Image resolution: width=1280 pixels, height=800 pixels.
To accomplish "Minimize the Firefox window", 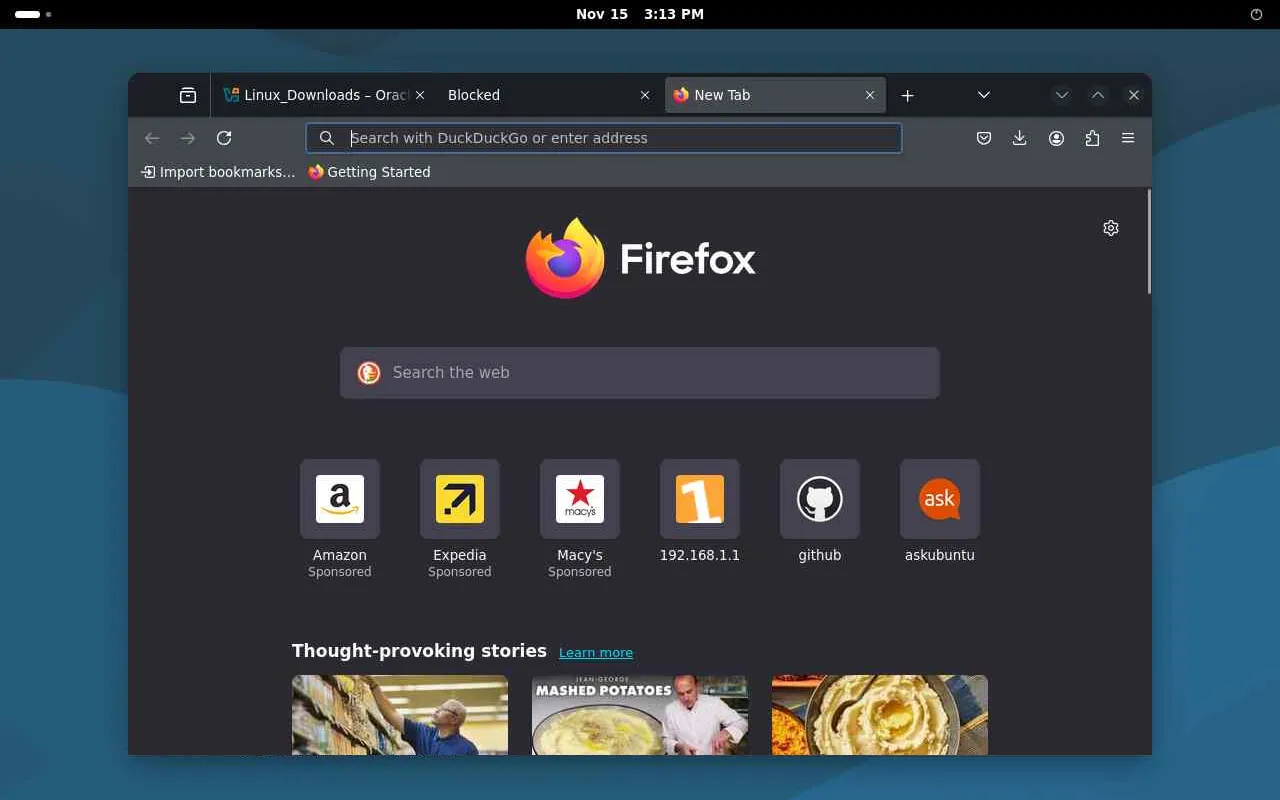I will 1062,95.
